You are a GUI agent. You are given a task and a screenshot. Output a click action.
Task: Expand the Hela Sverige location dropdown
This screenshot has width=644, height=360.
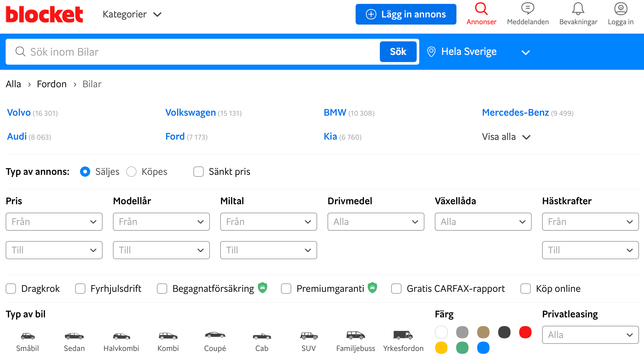point(478,52)
